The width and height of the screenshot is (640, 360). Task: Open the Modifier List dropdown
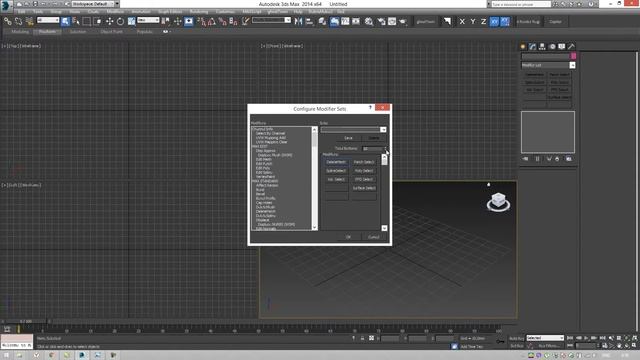pyautogui.click(x=572, y=65)
